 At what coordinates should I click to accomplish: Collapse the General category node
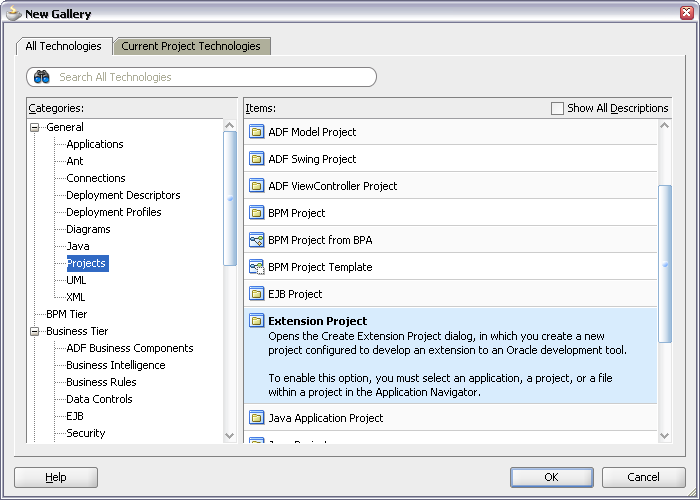click(x=36, y=127)
